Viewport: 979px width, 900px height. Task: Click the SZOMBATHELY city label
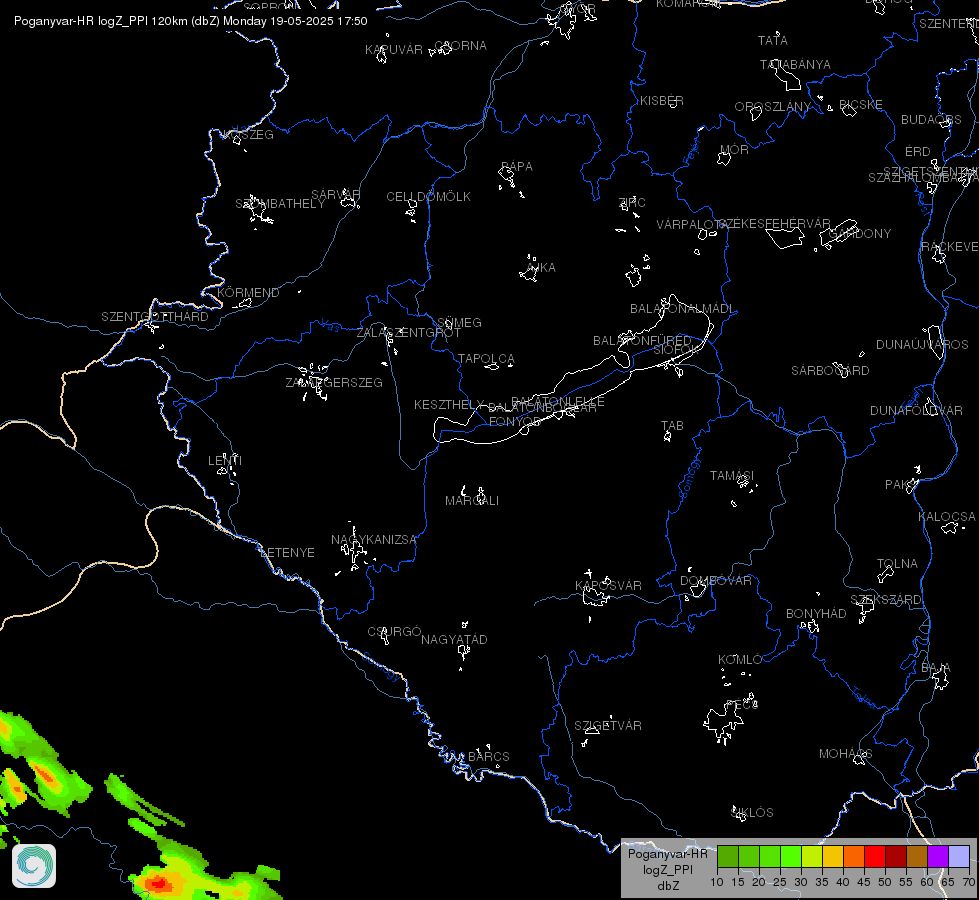pyautogui.click(x=280, y=204)
